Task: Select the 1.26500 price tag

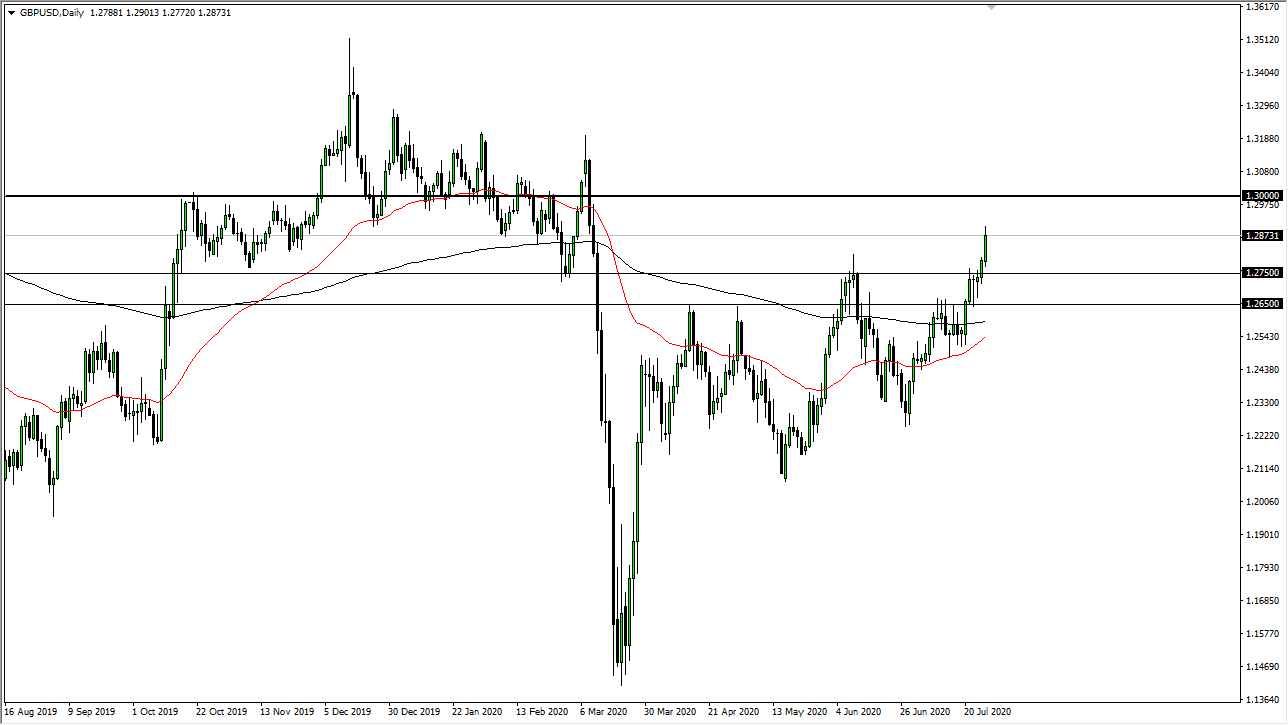Action: (x=1262, y=305)
